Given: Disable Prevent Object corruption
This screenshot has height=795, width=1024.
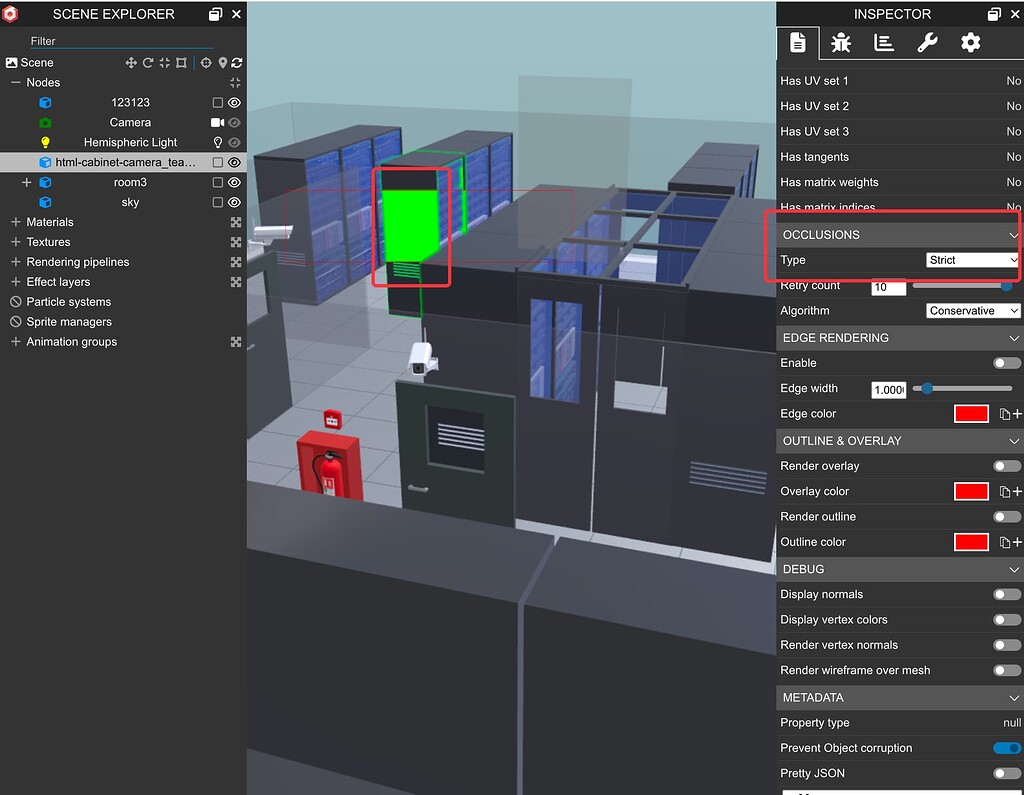Looking at the screenshot, I should (1007, 747).
